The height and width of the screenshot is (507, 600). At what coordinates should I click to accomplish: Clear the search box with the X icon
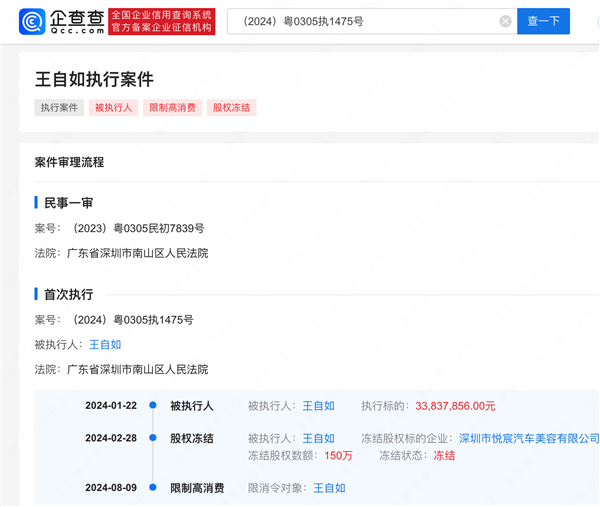[x=505, y=21]
